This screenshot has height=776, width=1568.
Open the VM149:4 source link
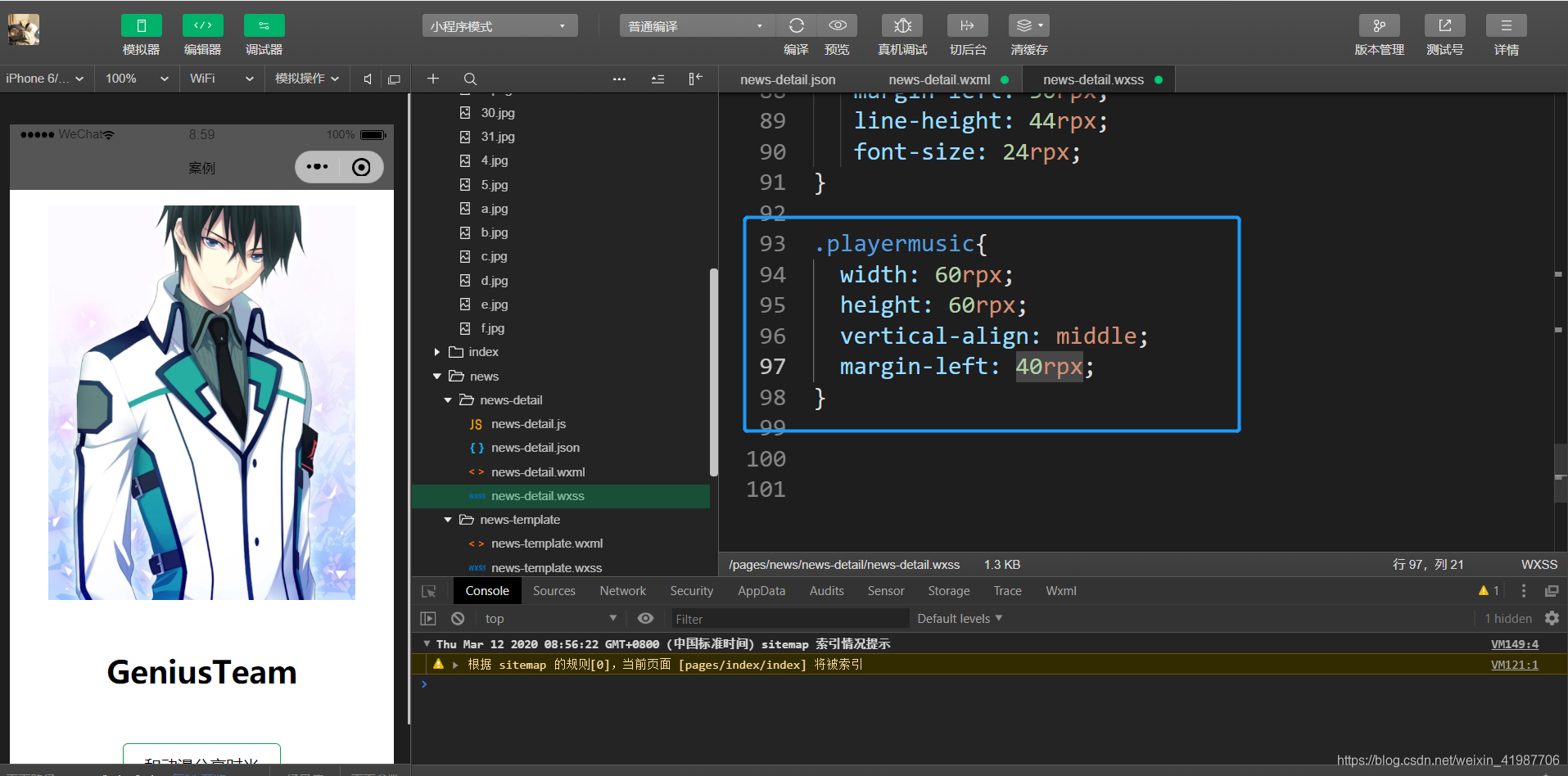pyautogui.click(x=1515, y=644)
